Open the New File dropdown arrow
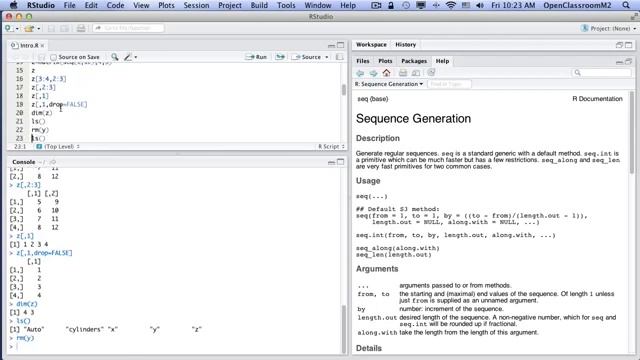The image size is (640, 360). pos(17,29)
